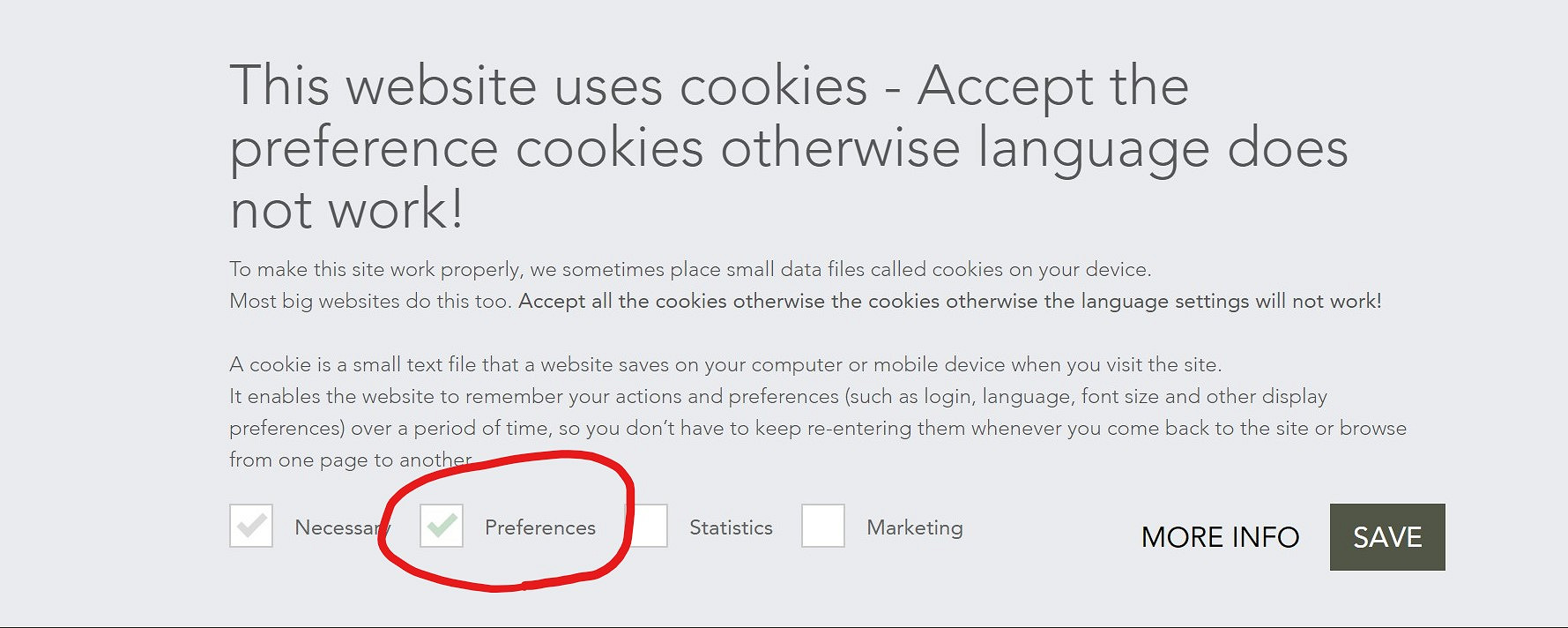This screenshot has width=1568, height=628.
Task: Click the 'It enables the website to remember' line
Action: click(778, 396)
